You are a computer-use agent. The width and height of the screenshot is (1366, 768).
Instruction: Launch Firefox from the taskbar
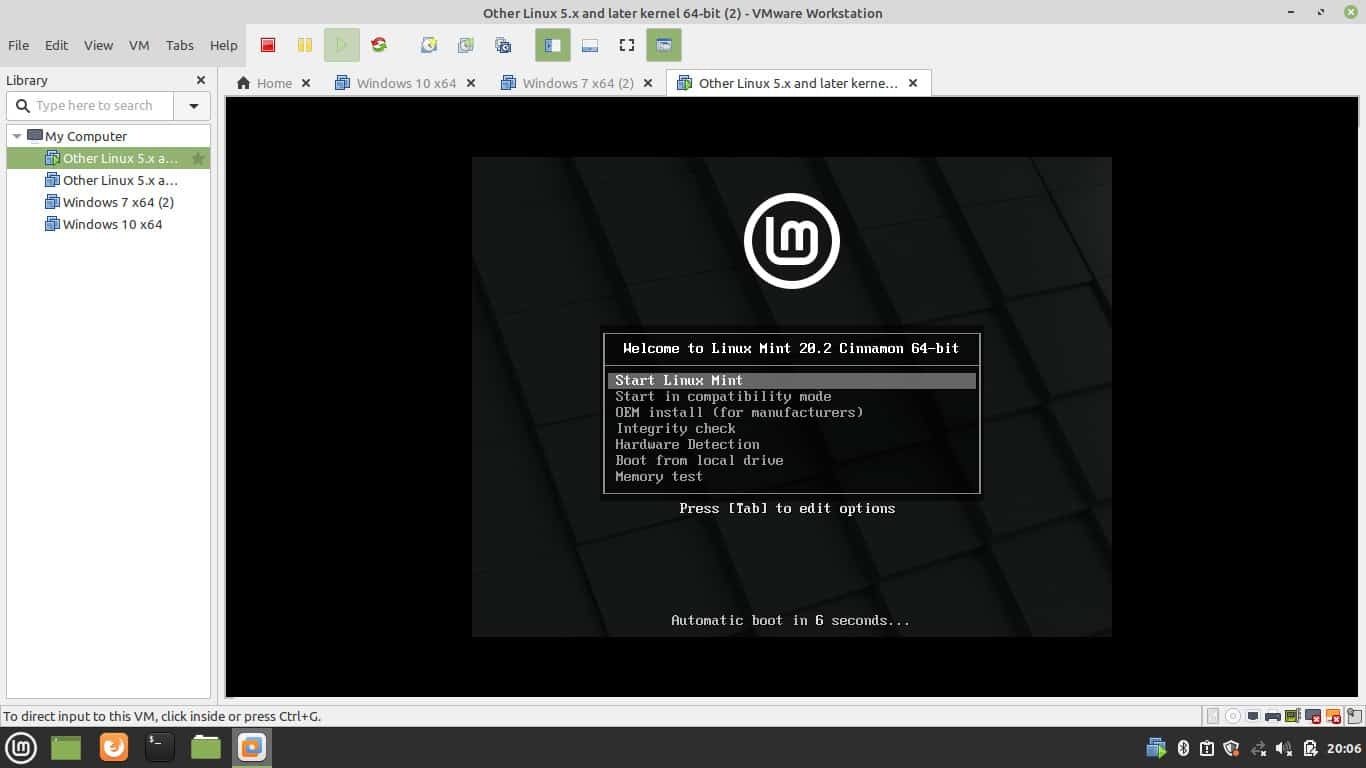114,747
